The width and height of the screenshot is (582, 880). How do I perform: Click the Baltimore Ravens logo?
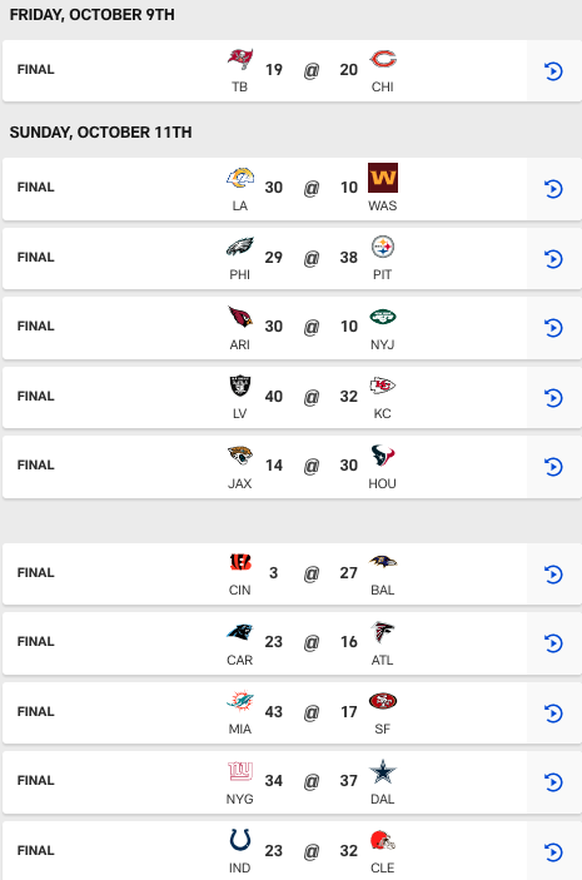coord(383,562)
